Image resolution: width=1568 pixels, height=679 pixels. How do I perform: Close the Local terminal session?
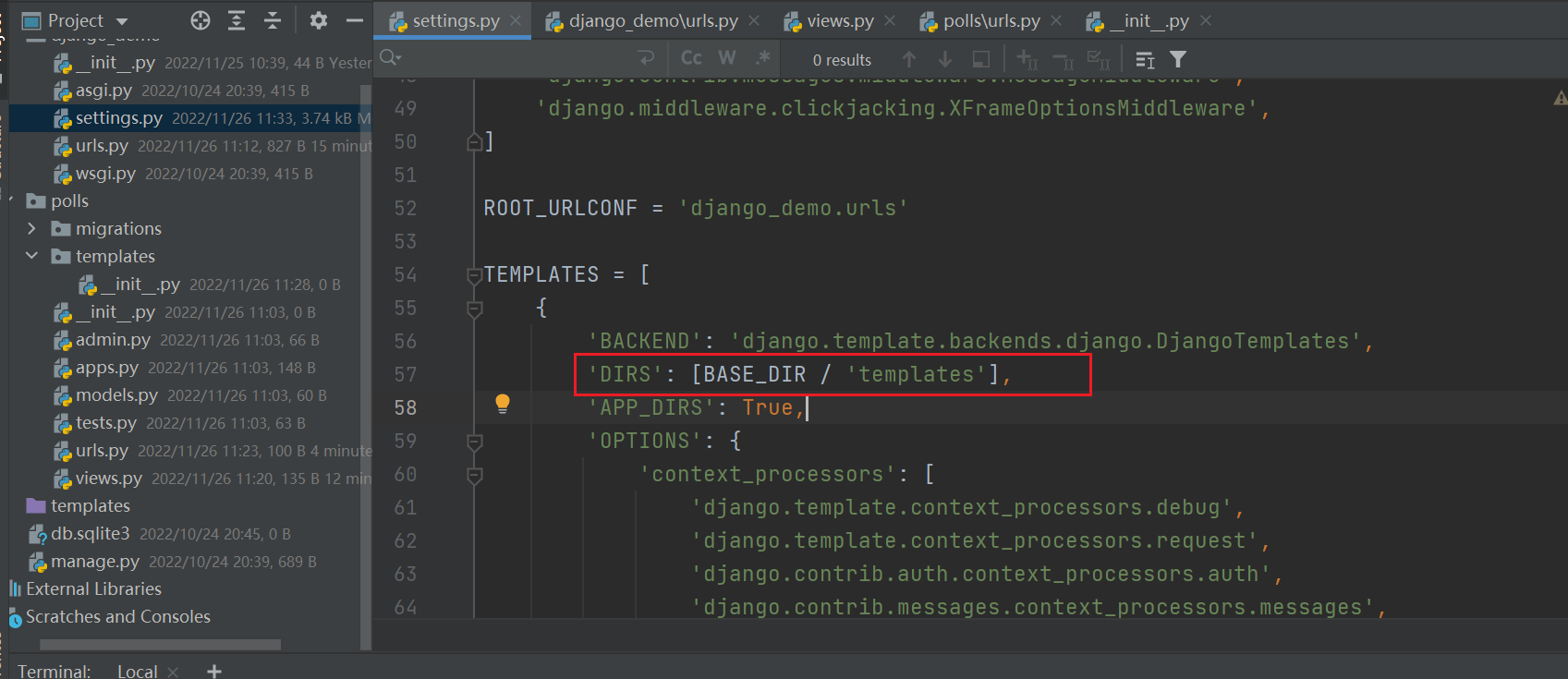173,672
